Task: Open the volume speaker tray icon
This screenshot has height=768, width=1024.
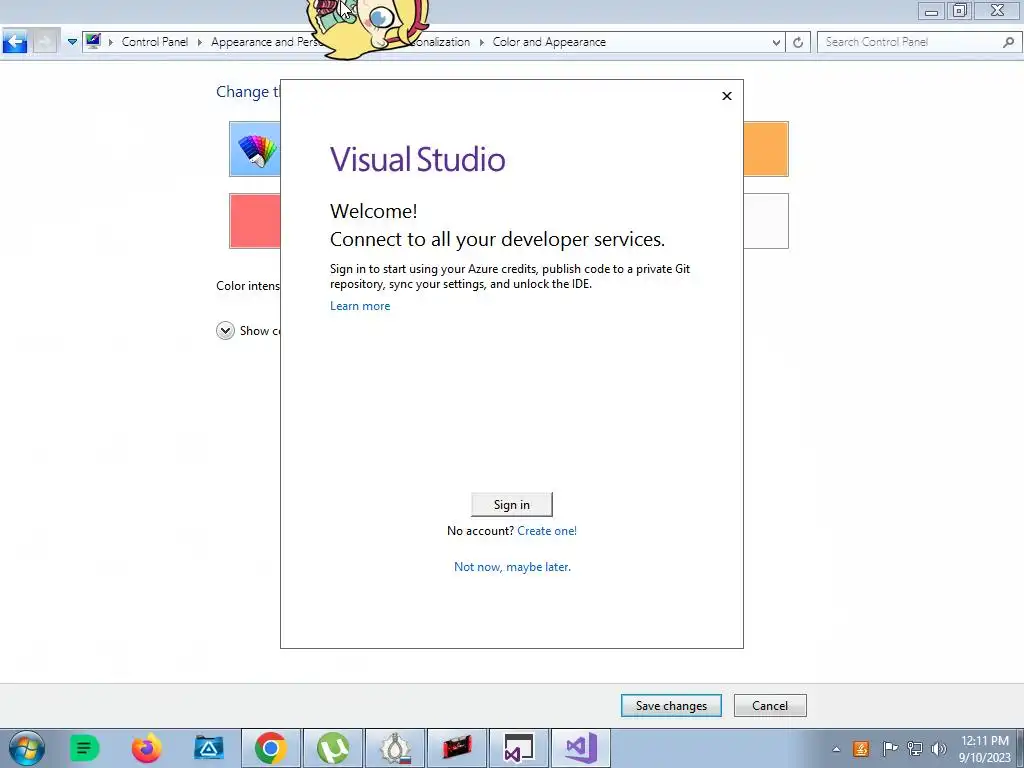Action: tap(939, 748)
